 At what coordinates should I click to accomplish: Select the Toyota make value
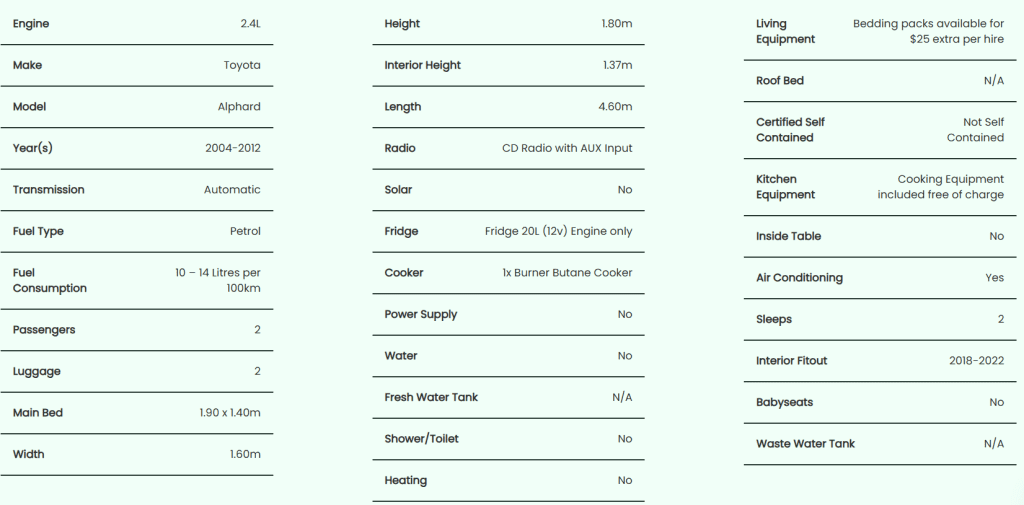click(x=242, y=65)
